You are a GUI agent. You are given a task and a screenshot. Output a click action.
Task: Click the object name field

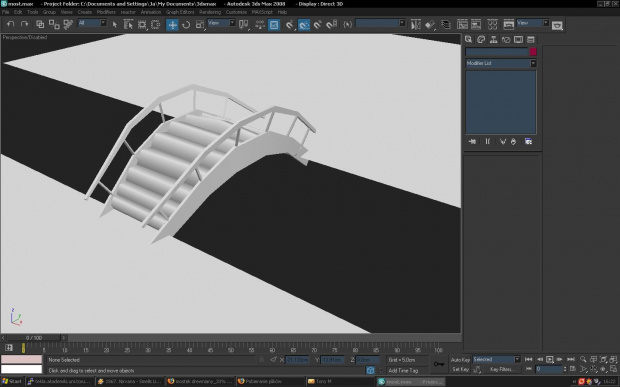[497, 52]
